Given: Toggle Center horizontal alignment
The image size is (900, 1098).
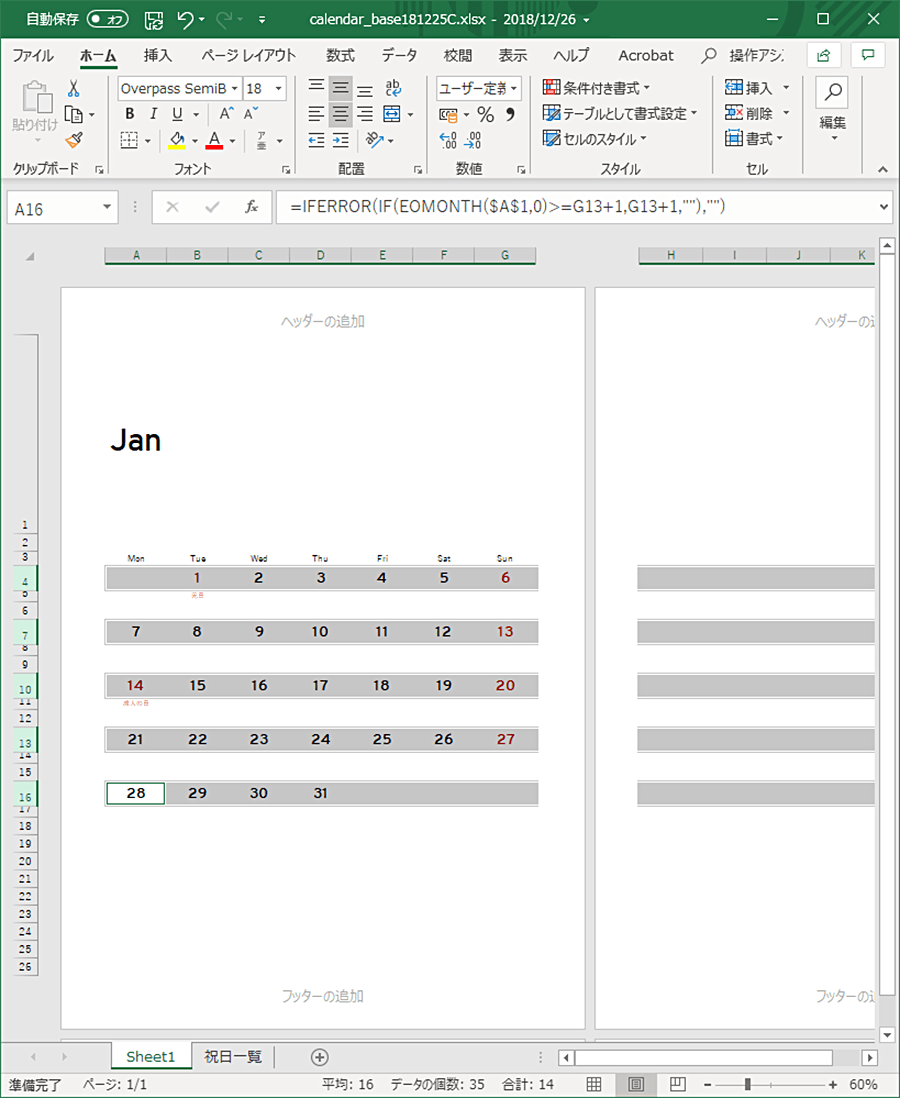Looking at the screenshot, I should [341, 113].
